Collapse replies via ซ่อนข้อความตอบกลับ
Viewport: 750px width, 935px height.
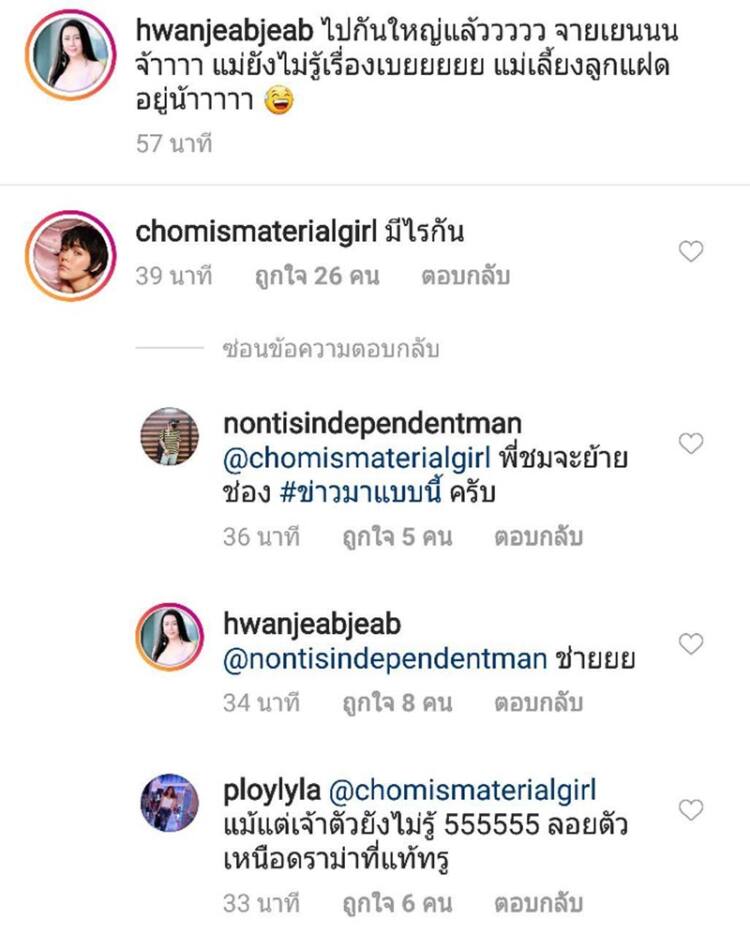coord(331,349)
